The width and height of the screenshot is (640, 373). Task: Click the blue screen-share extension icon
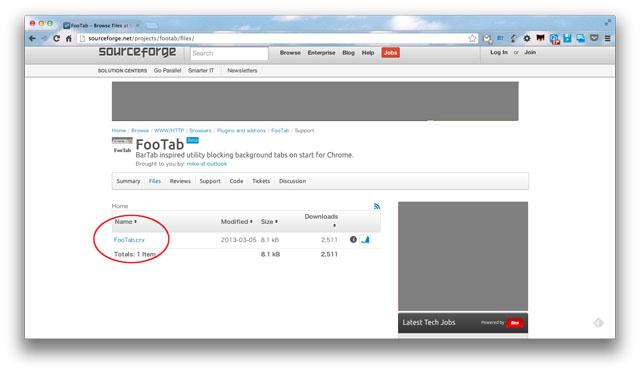pyautogui.click(x=580, y=38)
